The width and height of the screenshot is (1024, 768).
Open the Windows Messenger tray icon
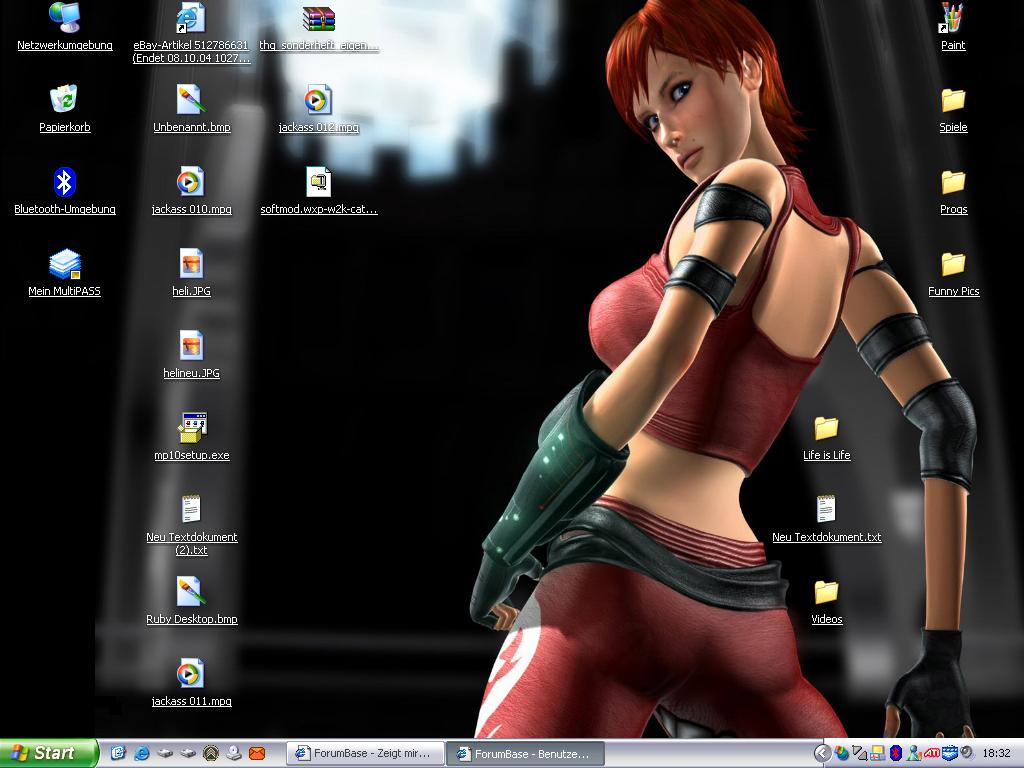pyautogui.click(x=914, y=753)
